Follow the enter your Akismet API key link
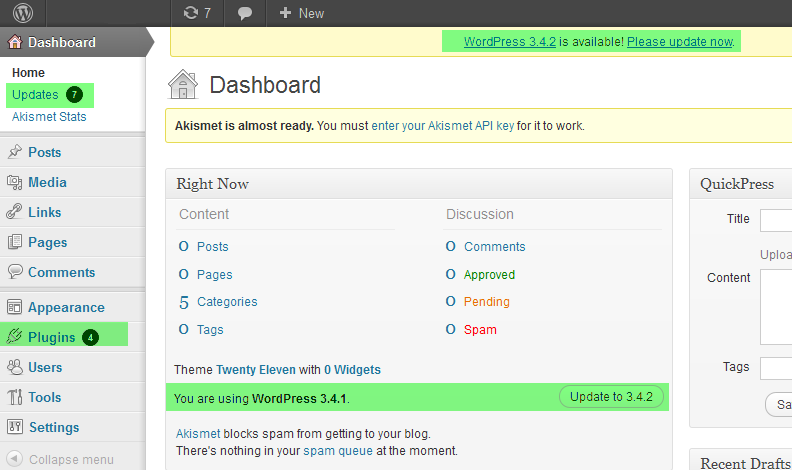This screenshot has height=470, width=792. click(442, 126)
